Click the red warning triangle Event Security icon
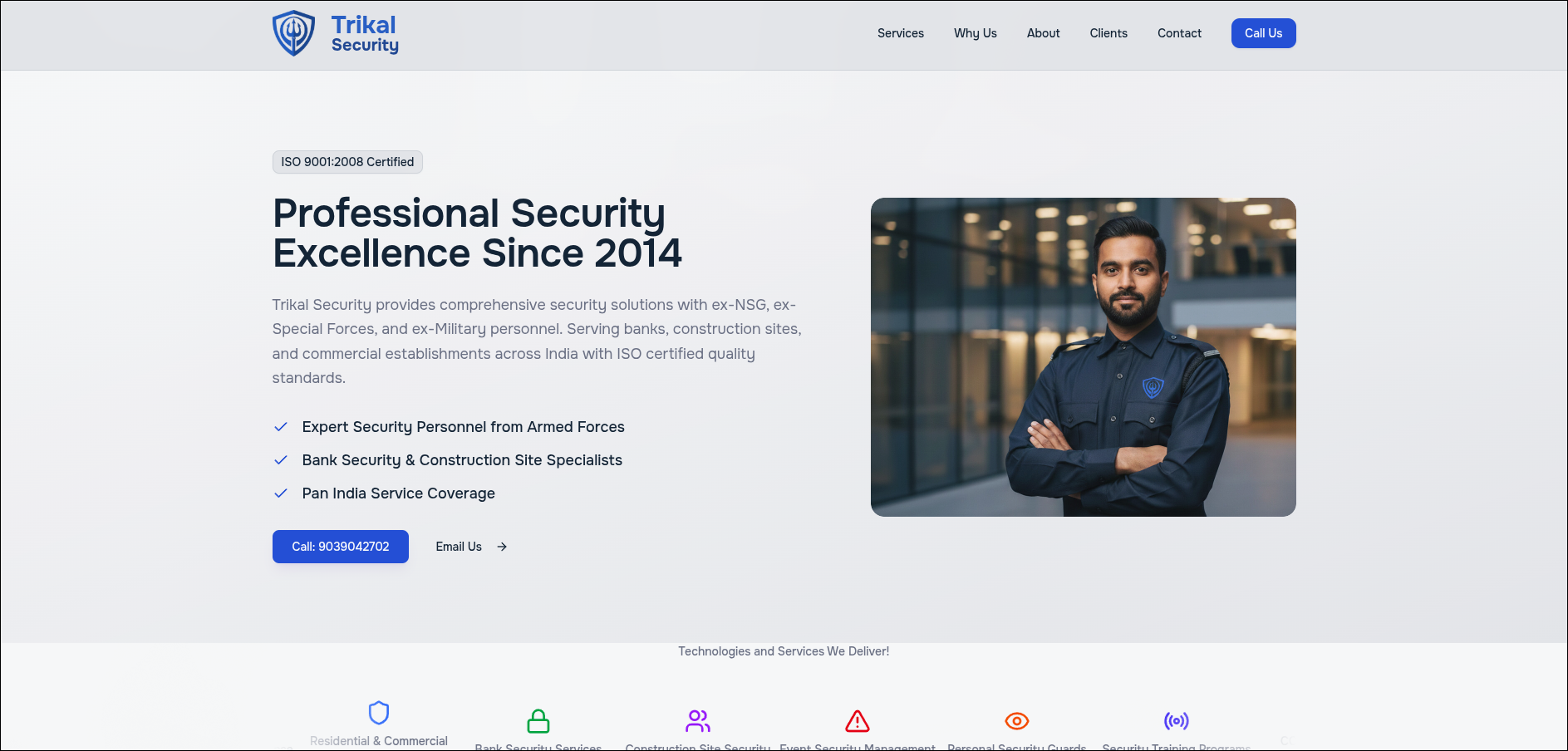The width and height of the screenshot is (1568, 751). click(x=858, y=721)
